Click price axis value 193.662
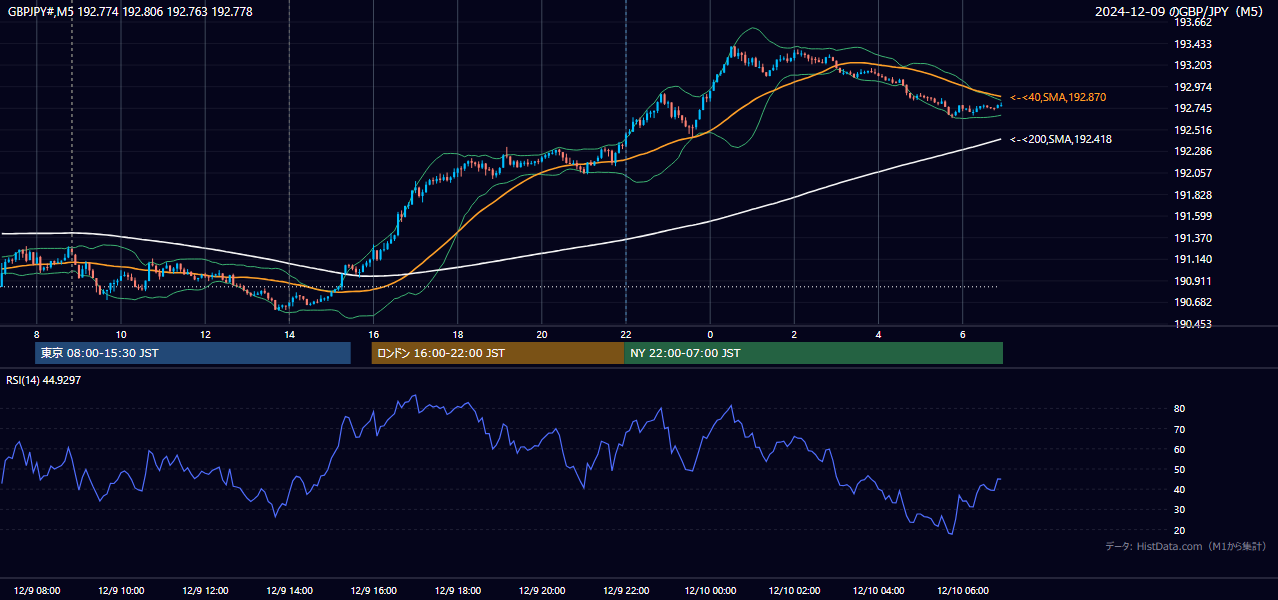 [1192, 22]
